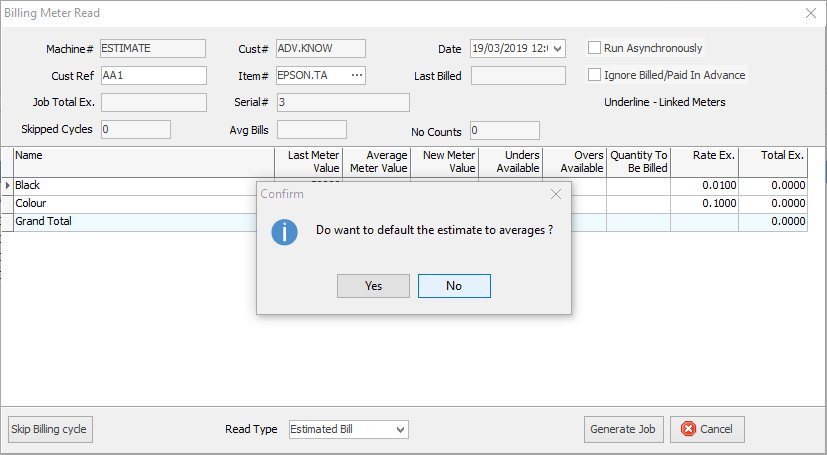This screenshot has width=827, height=455.
Task: Close the Confirm dialog with its X
Action: point(556,194)
